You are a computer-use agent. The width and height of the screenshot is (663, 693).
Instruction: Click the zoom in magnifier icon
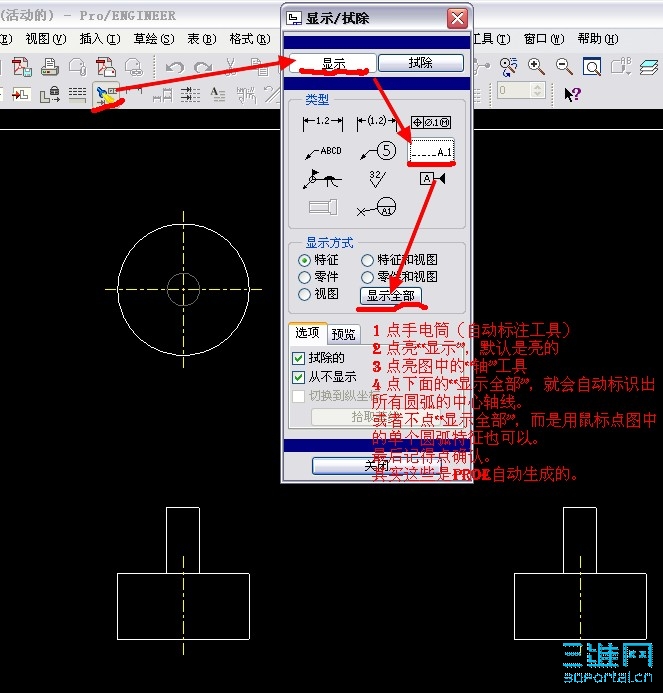point(536,67)
